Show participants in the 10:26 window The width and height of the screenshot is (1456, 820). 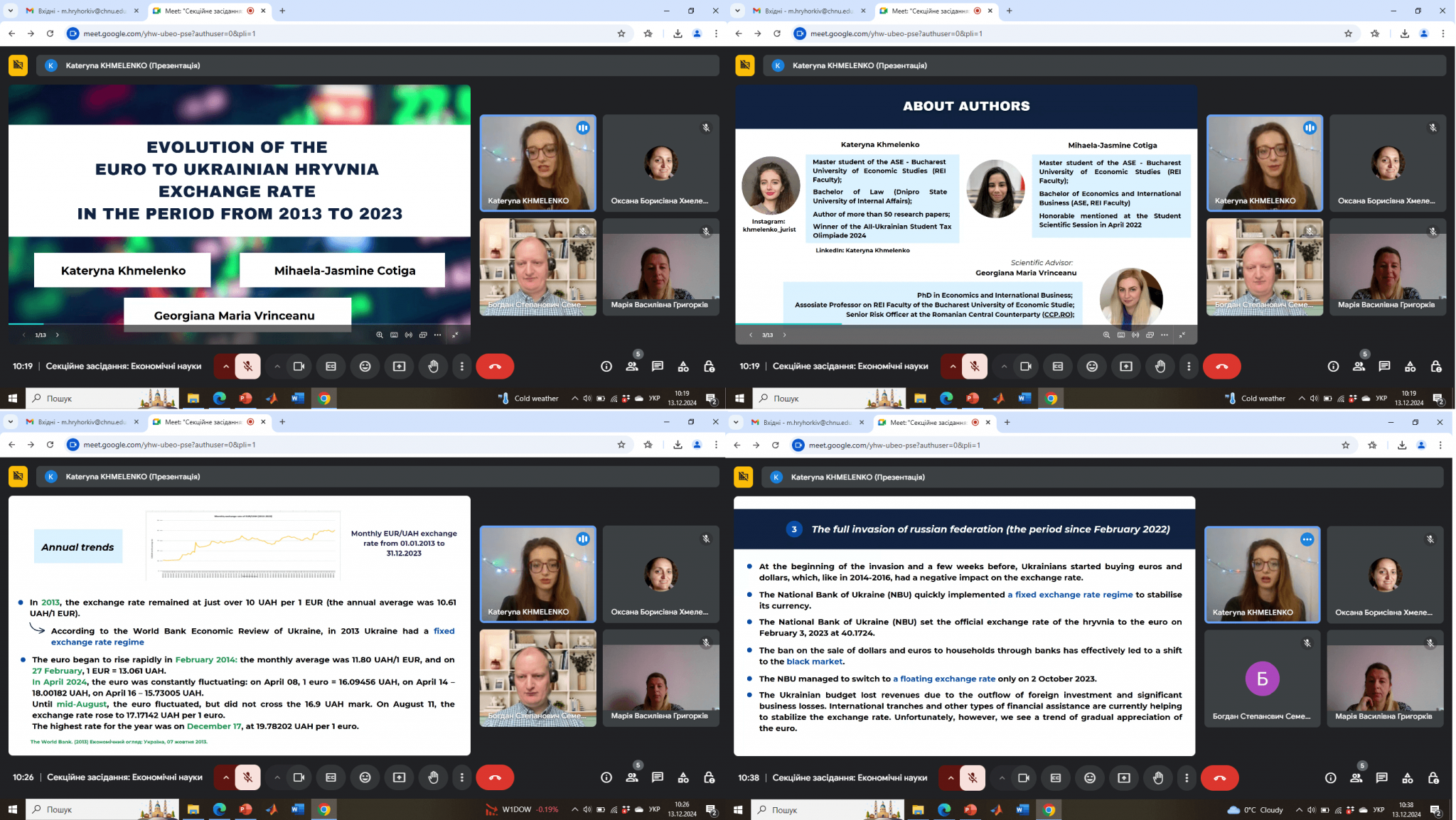[632, 777]
